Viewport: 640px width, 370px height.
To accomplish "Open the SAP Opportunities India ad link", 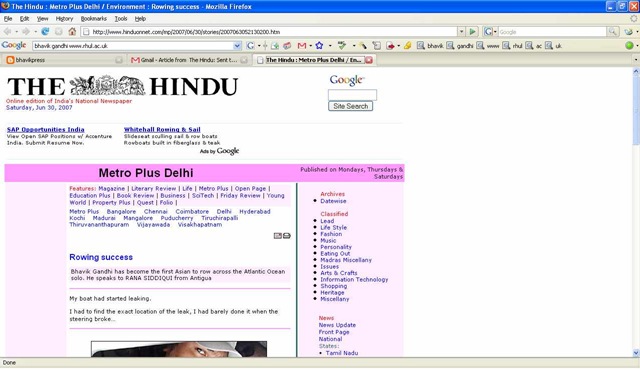I will (x=46, y=129).
